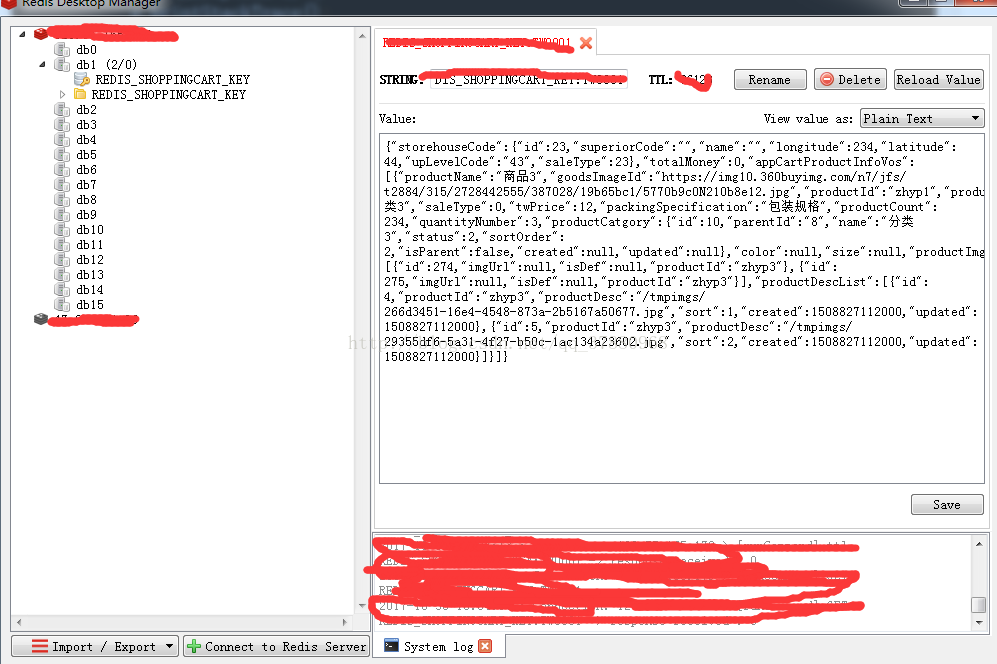Click the db8 database icon
Screen dimensions: 997x664
pos(62,200)
